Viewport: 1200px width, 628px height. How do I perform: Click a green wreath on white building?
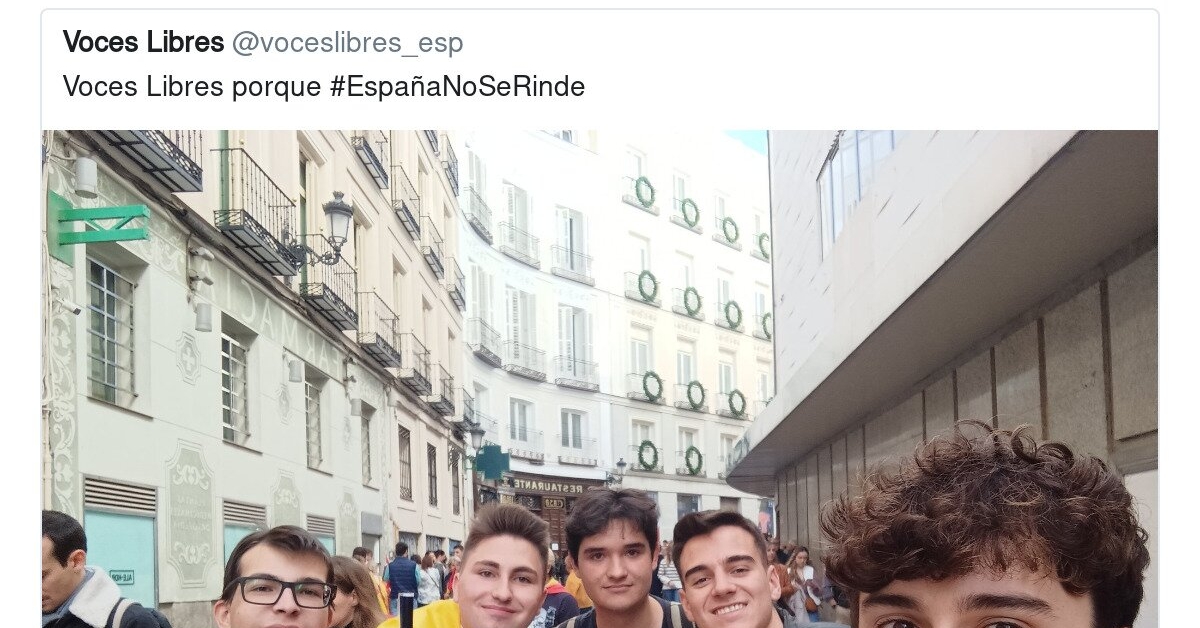[x=645, y=191]
